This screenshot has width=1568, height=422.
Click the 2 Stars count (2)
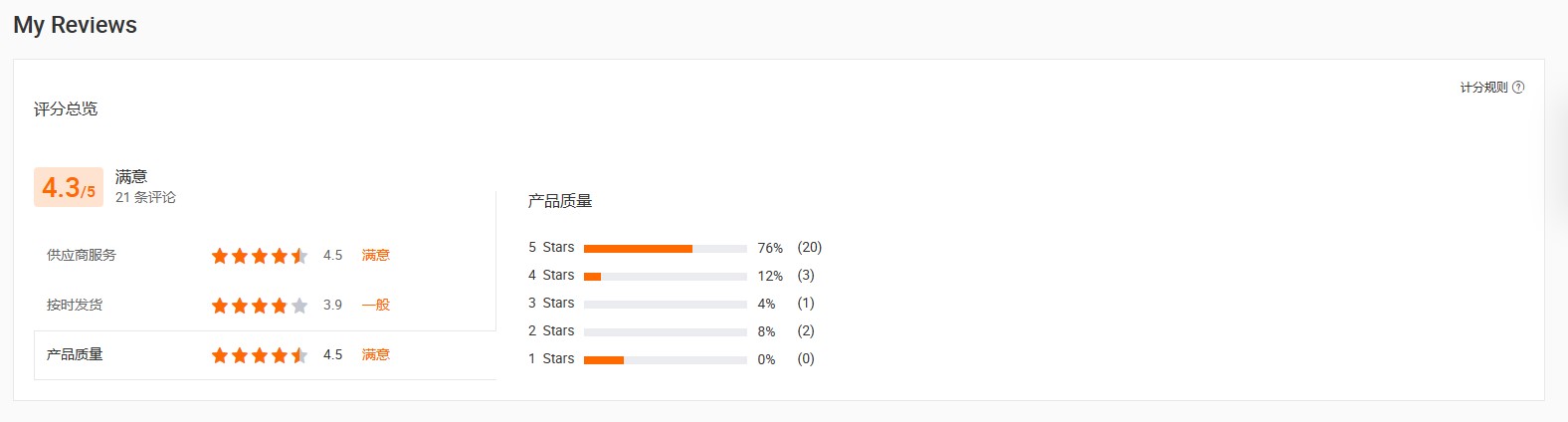806,330
